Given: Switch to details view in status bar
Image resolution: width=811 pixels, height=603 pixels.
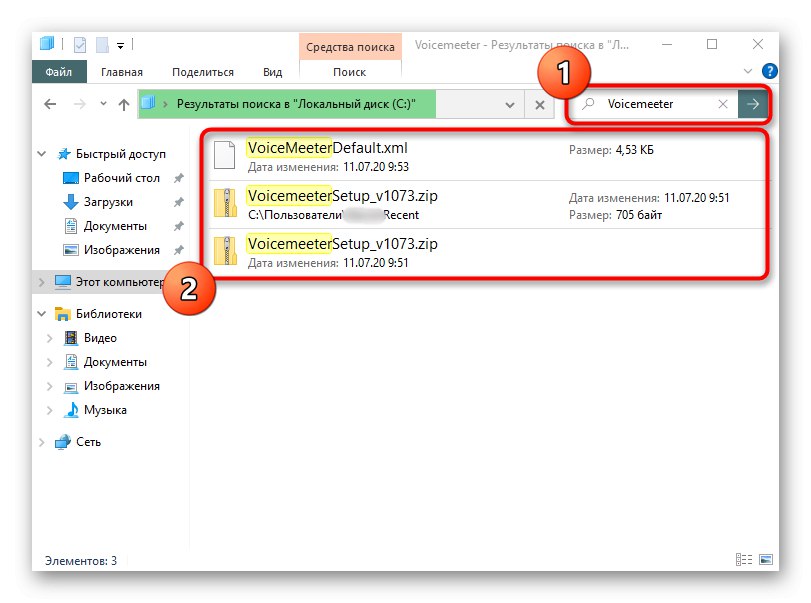Looking at the screenshot, I should pos(744,560).
